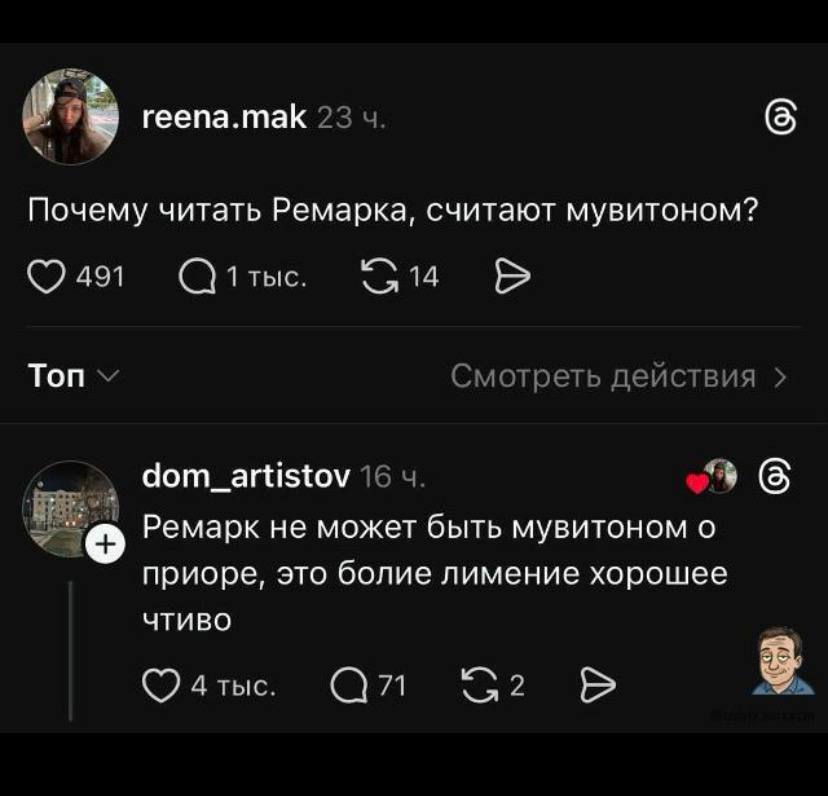This screenshot has height=796, width=828.
Task: Click Threads logo on dom_artistov reply
Action: (776, 477)
